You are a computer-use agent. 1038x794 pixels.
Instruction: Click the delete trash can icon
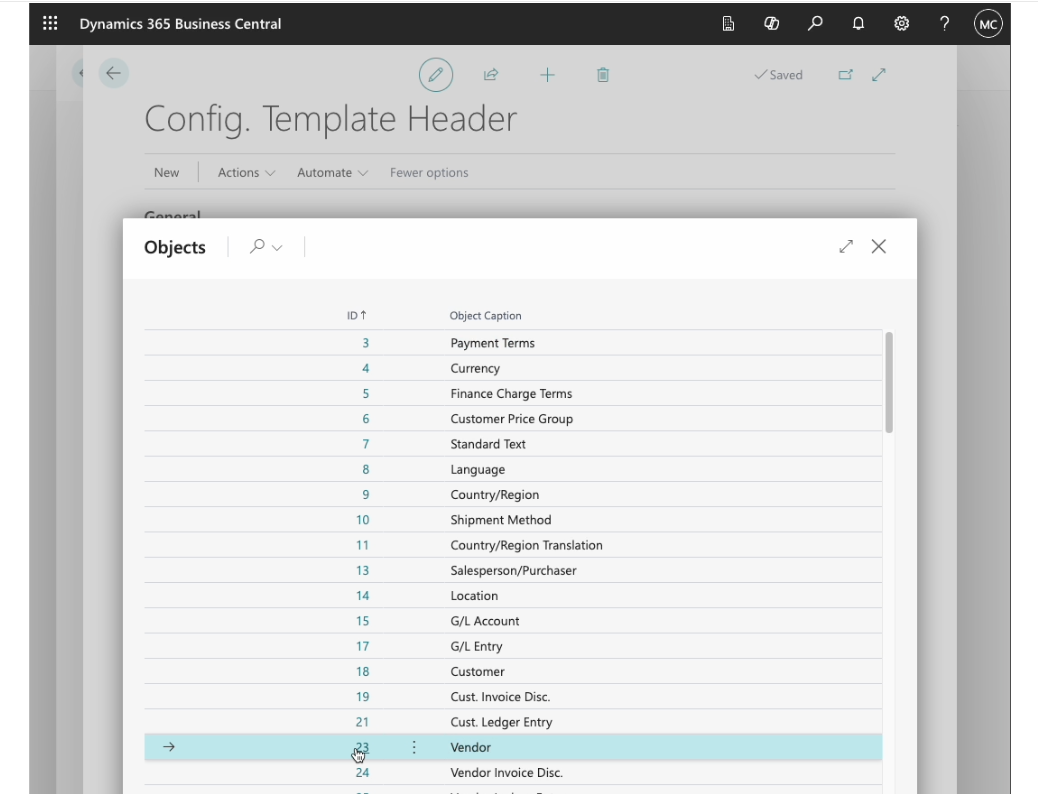tap(603, 74)
